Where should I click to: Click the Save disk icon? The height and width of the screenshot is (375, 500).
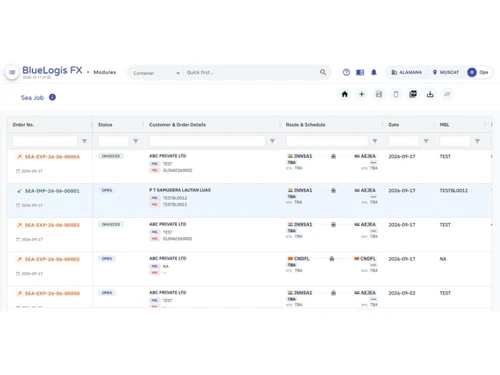(379, 94)
